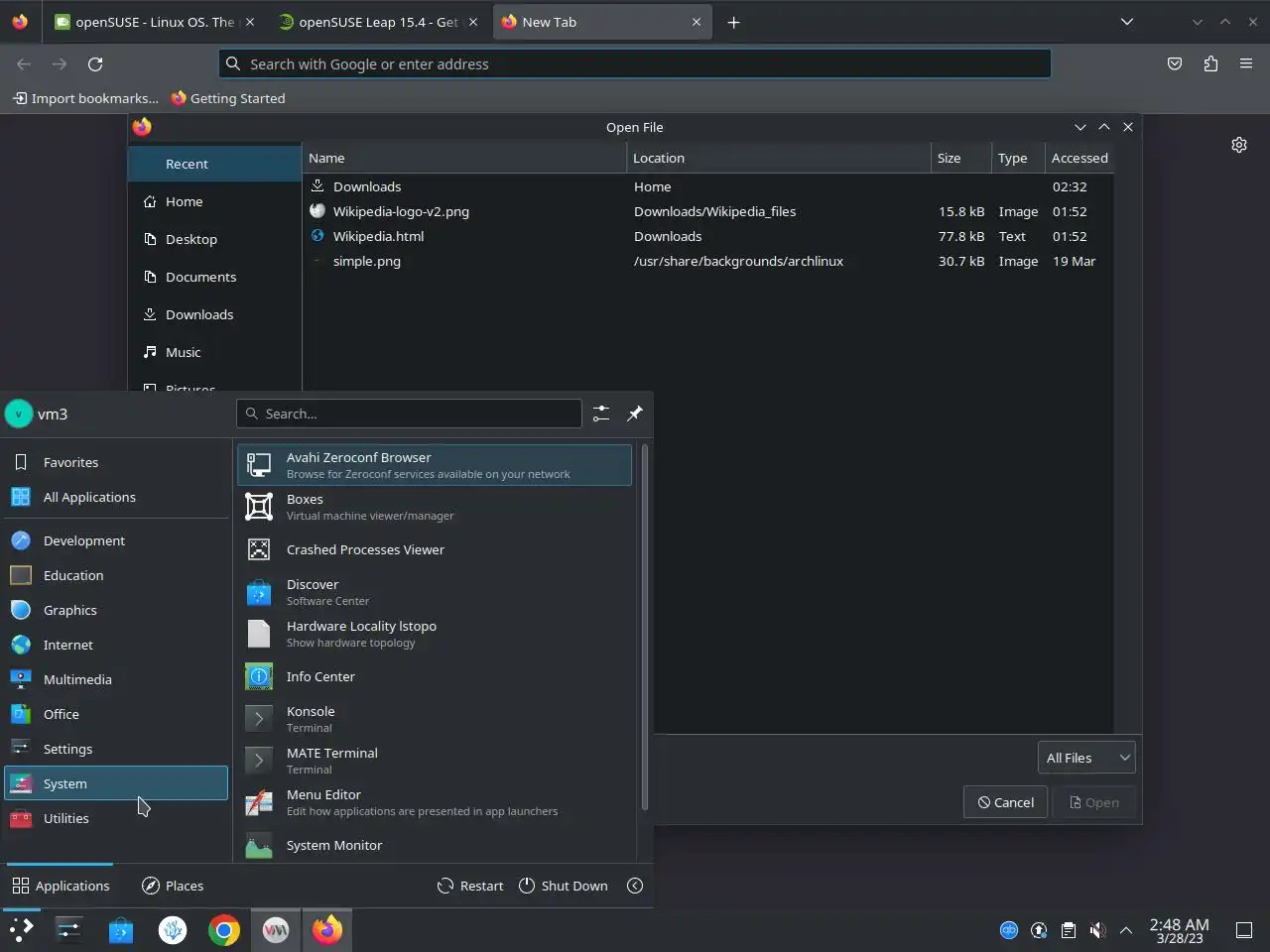Image resolution: width=1270 pixels, height=952 pixels.
Task: Go to Documents in file dialog sidebar
Action: point(214,277)
